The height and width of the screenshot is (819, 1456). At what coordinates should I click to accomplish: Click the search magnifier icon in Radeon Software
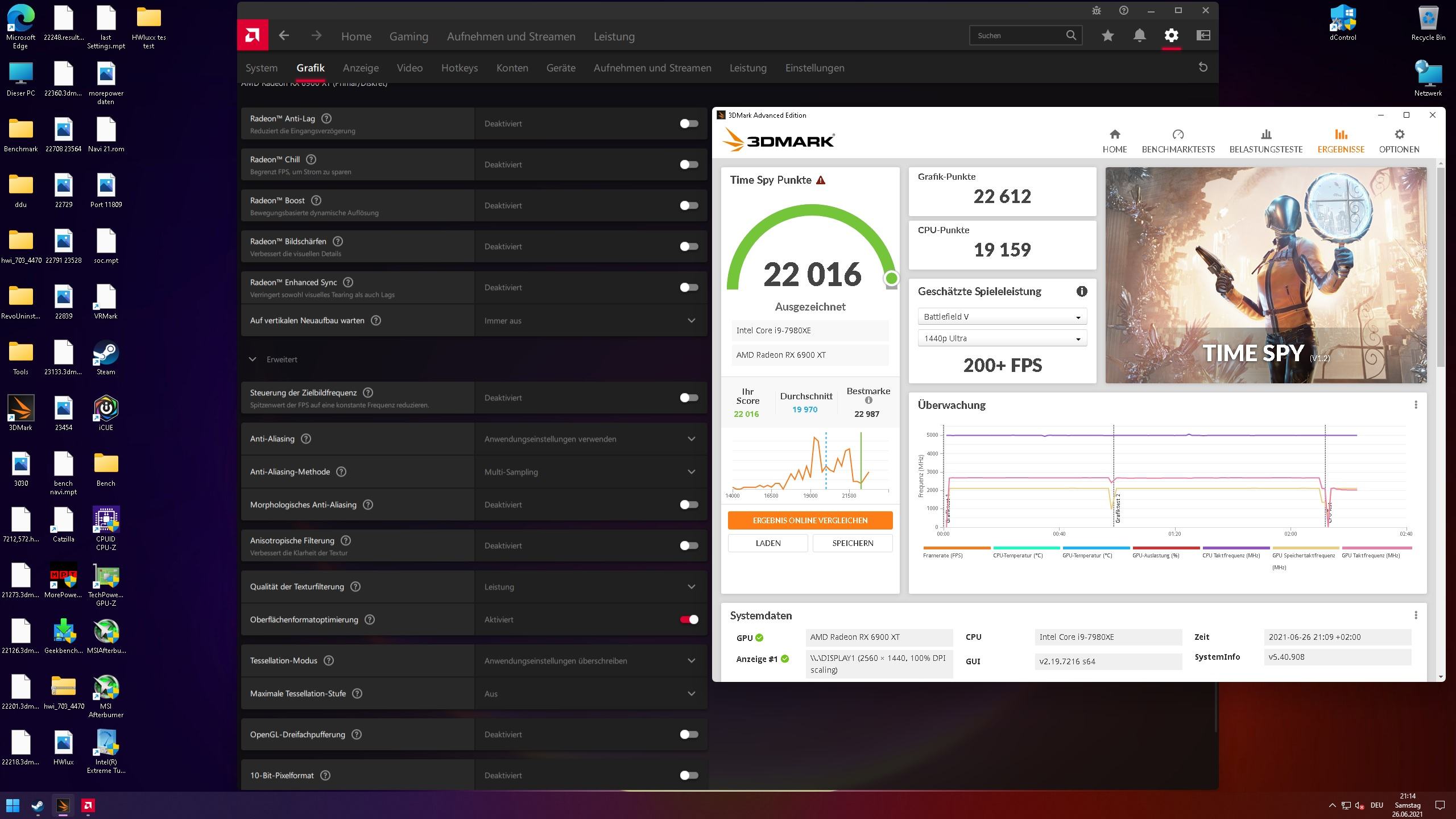[x=1071, y=35]
